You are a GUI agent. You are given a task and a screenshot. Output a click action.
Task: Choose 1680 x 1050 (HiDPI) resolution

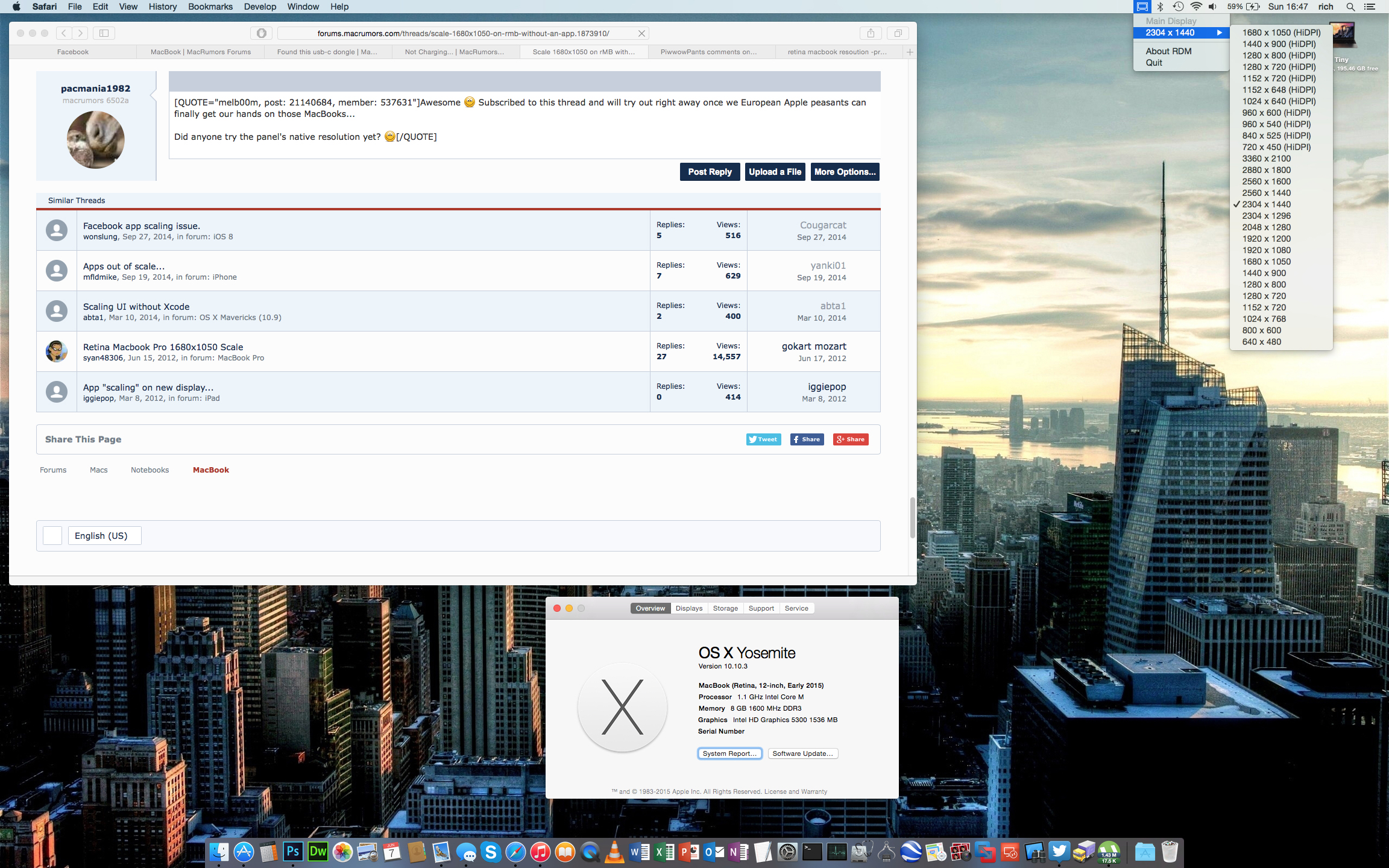coord(1281,33)
